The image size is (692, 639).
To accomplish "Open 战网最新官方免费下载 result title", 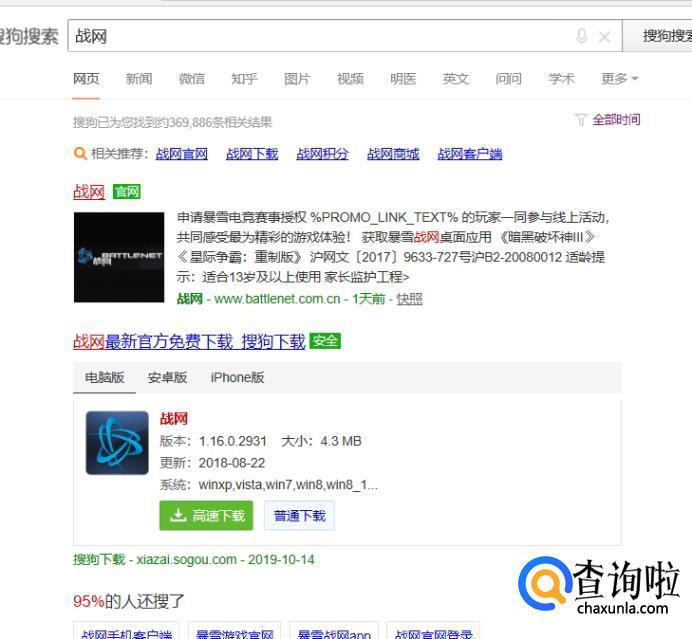I will point(189,341).
